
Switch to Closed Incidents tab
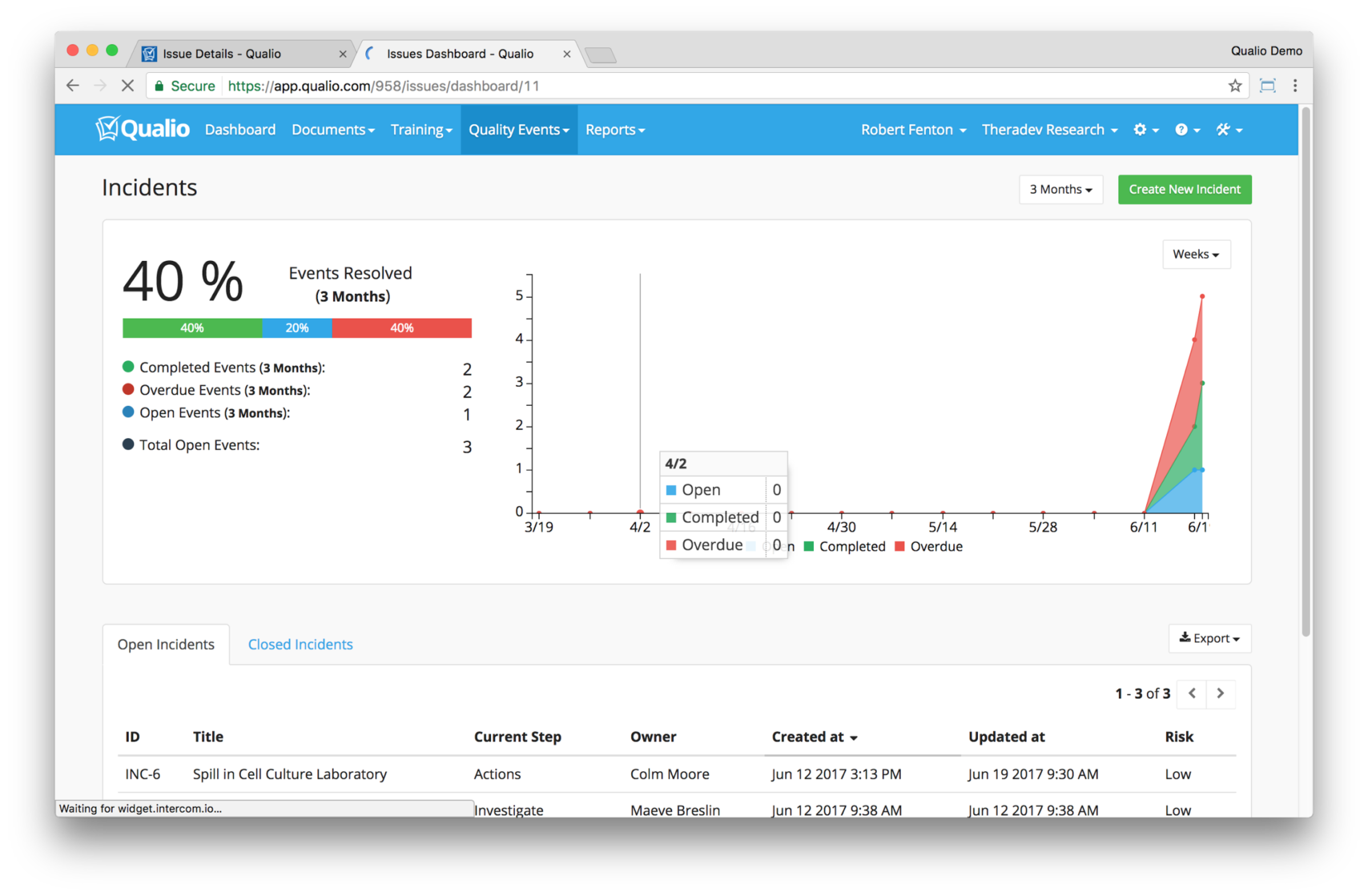[x=300, y=644]
